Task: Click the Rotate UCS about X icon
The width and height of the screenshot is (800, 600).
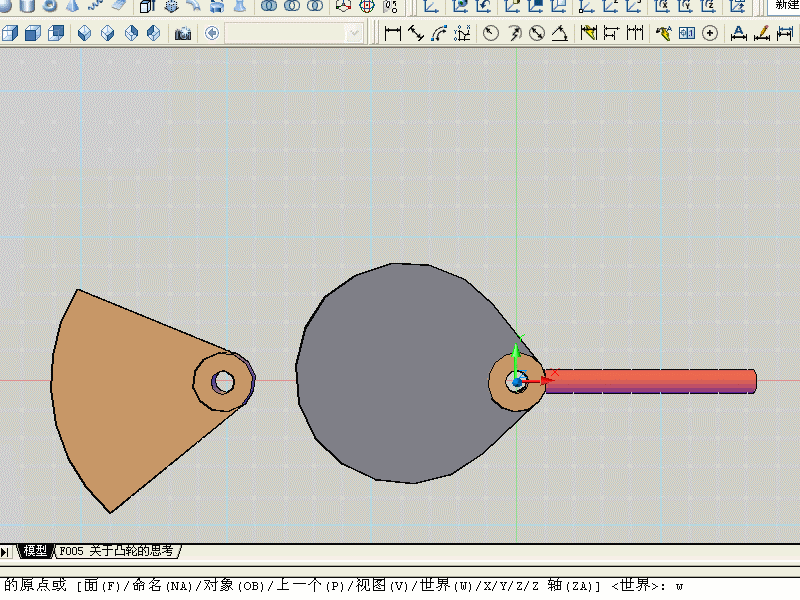Action: [x=662, y=6]
